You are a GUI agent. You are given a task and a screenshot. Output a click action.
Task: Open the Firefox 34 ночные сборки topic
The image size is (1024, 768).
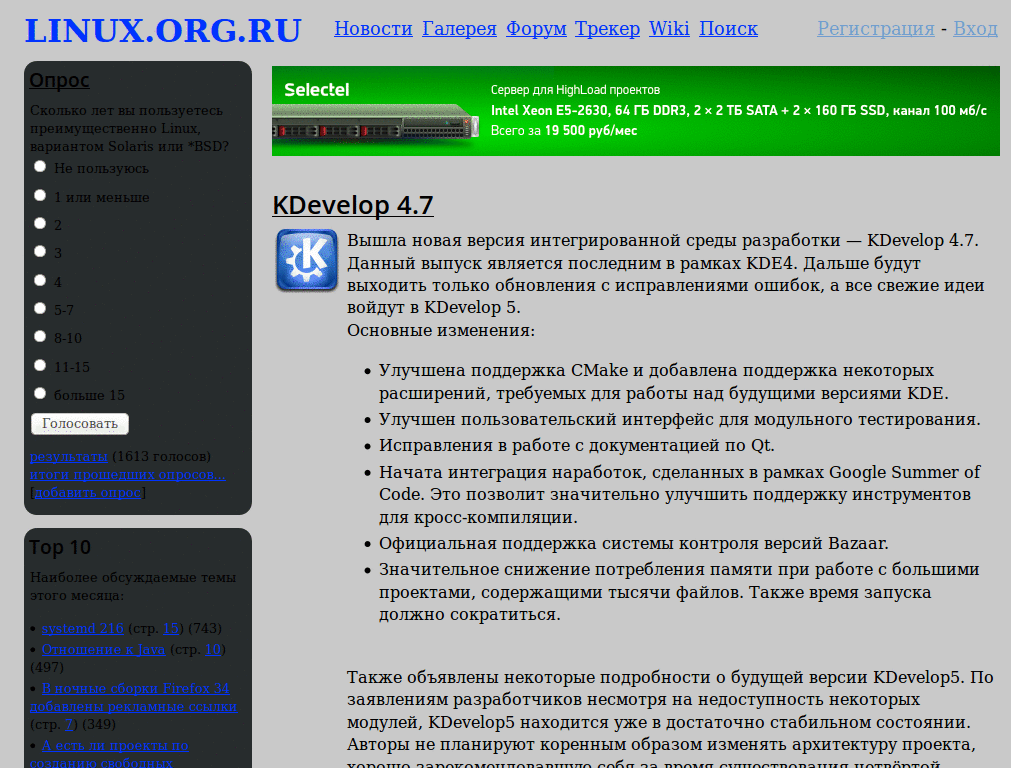click(133, 697)
